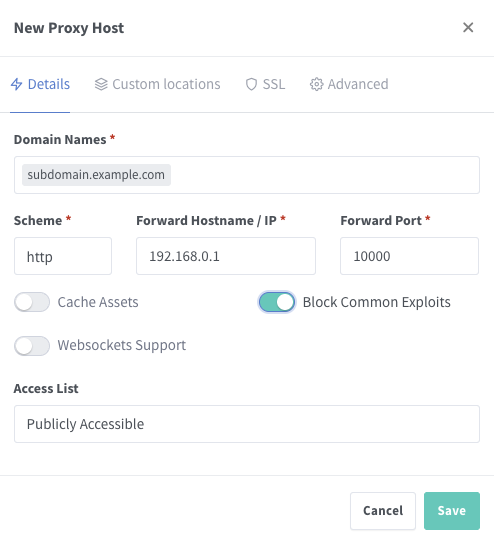Image resolution: width=494 pixels, height=545 pixels.
Task: Open the Scheme http dropdown
Action: [63, 256]
